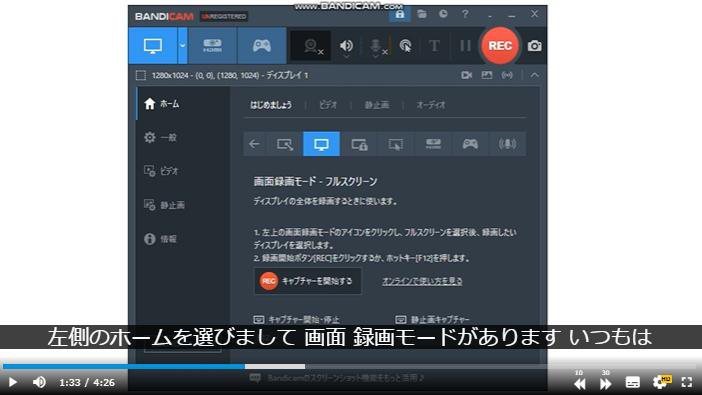Image resolution: width=702 pixels, height=395 pixels.
Task: Switch to the 静止画 tab
Action: pyautogui.click(x=377, y=105)
